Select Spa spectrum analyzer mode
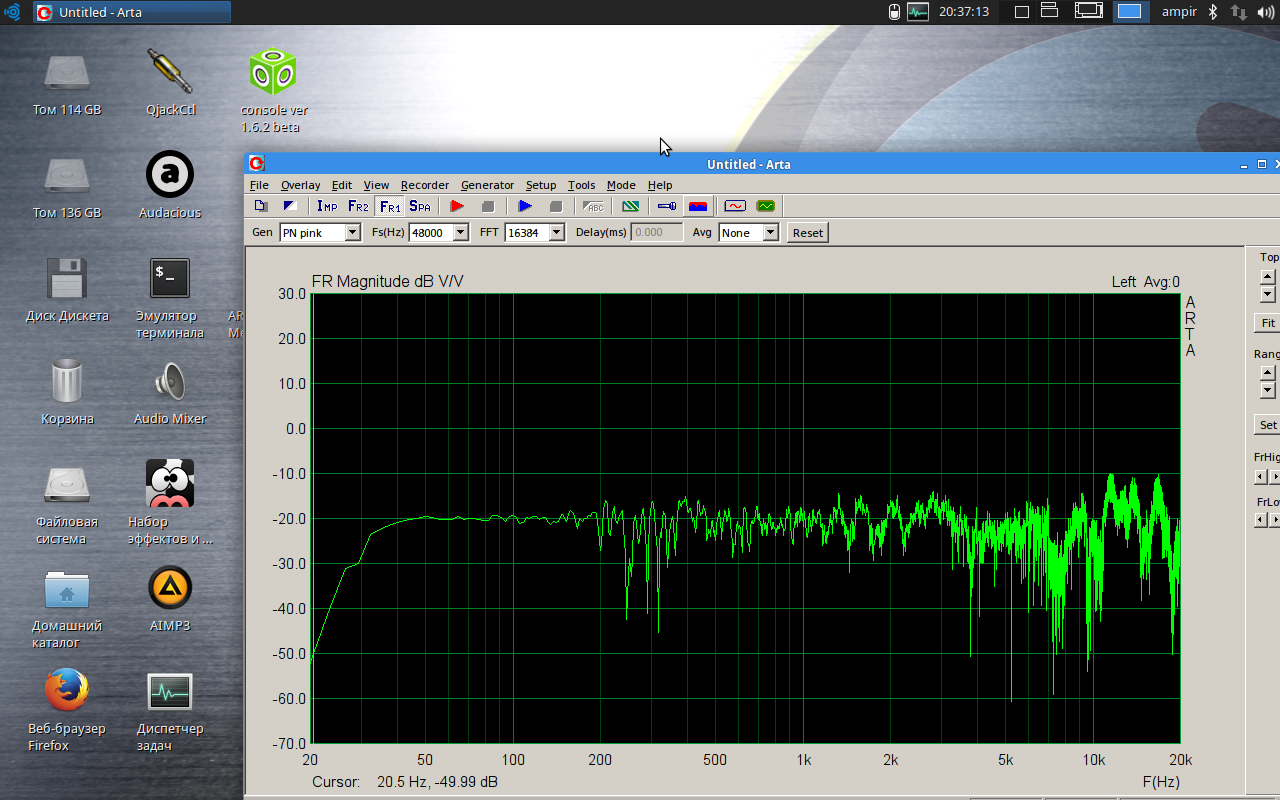The width and height of the screenshot is (1280, 800). click(x=420, y=206)
